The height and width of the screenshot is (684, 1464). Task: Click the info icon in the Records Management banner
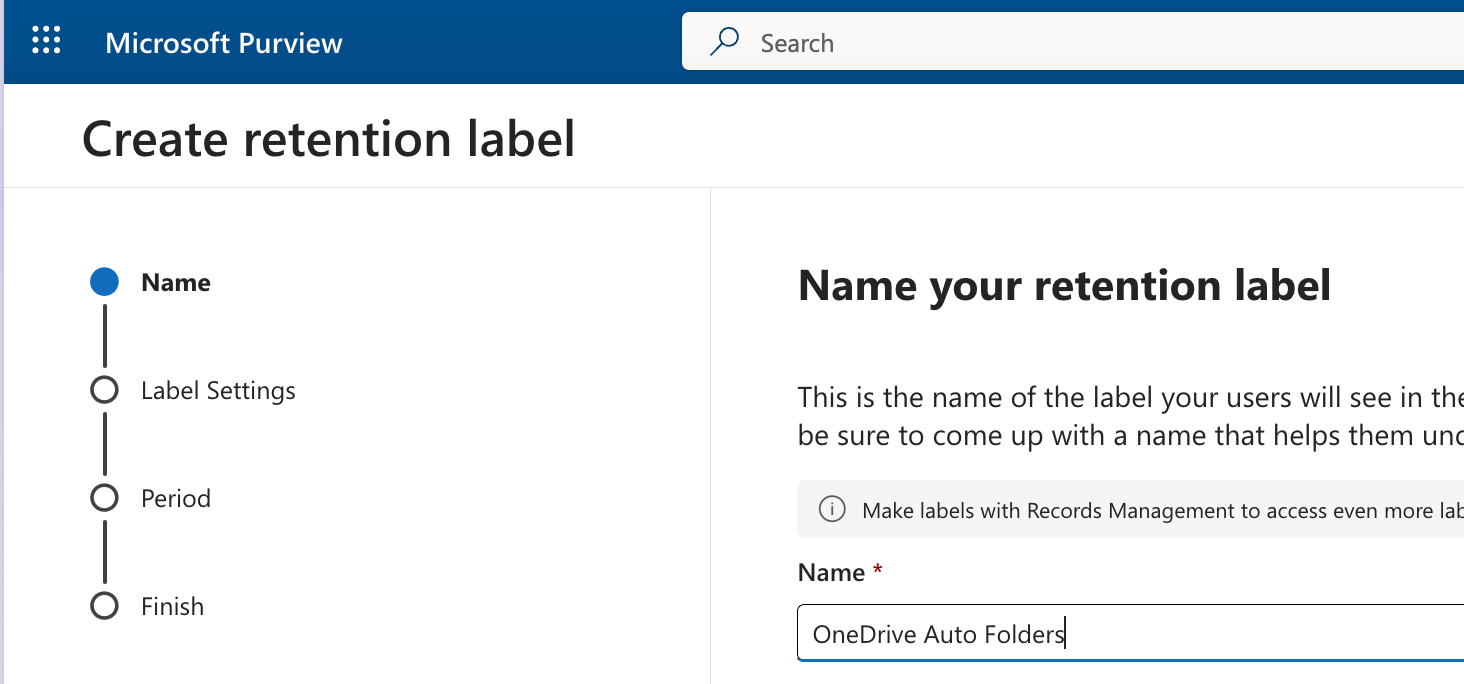(831, 510)
